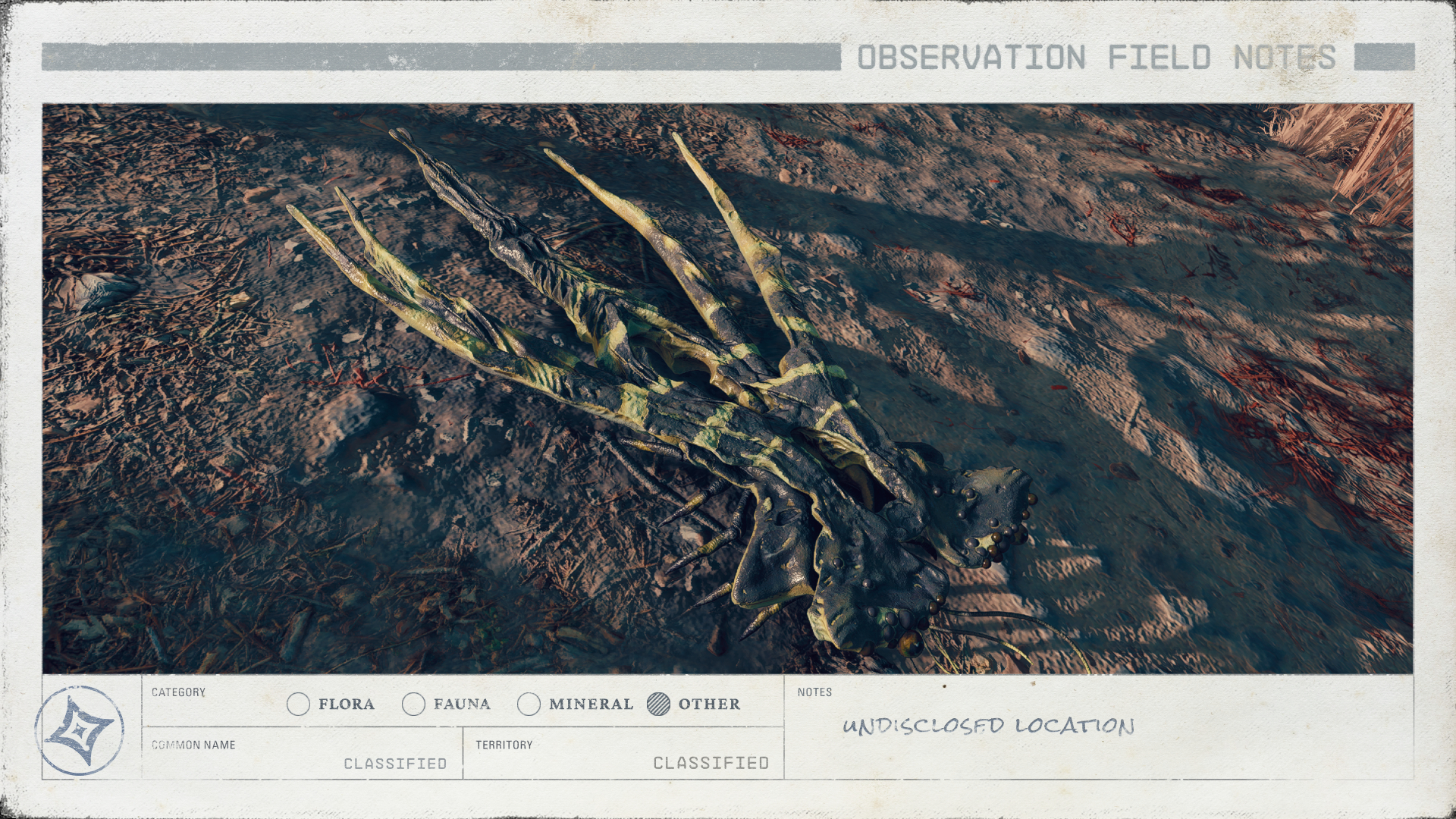The width and height of the screenshot is (1456, 819).
Task: Click the 'TERRITORY' label
Action: coord(504,745)
